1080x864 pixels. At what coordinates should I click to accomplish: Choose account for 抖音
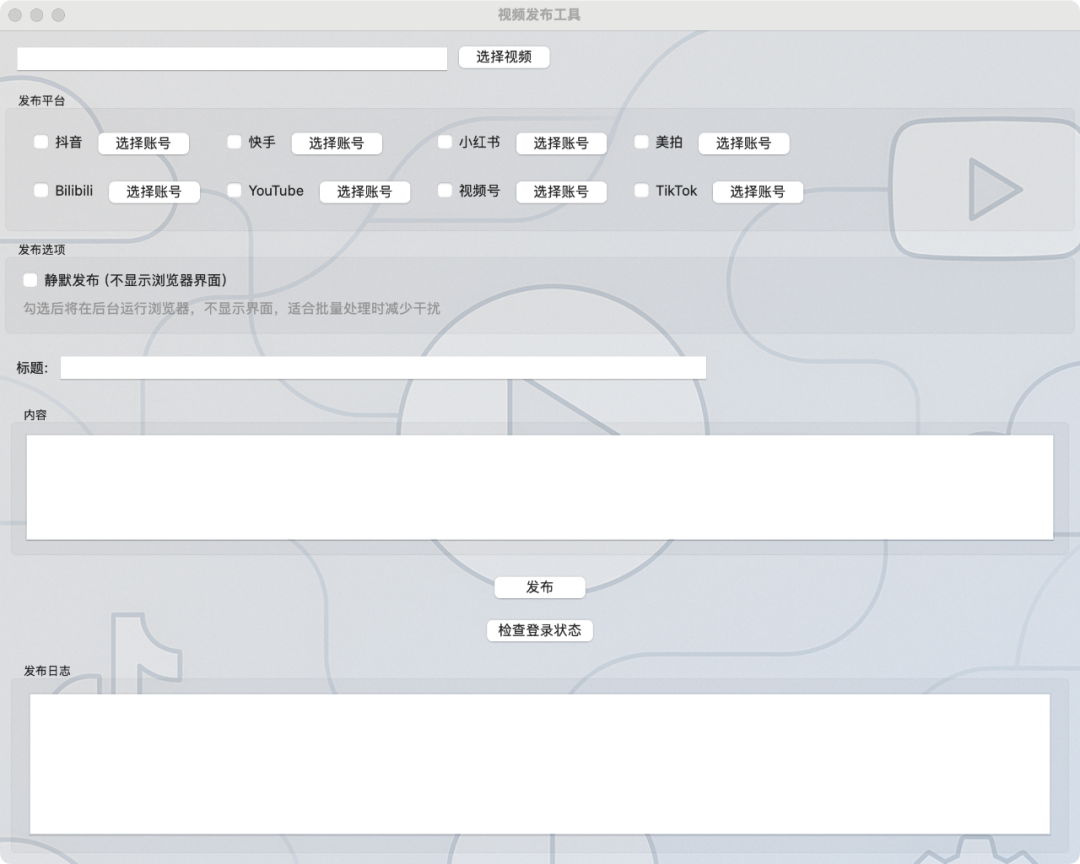(x=143, y=143)
